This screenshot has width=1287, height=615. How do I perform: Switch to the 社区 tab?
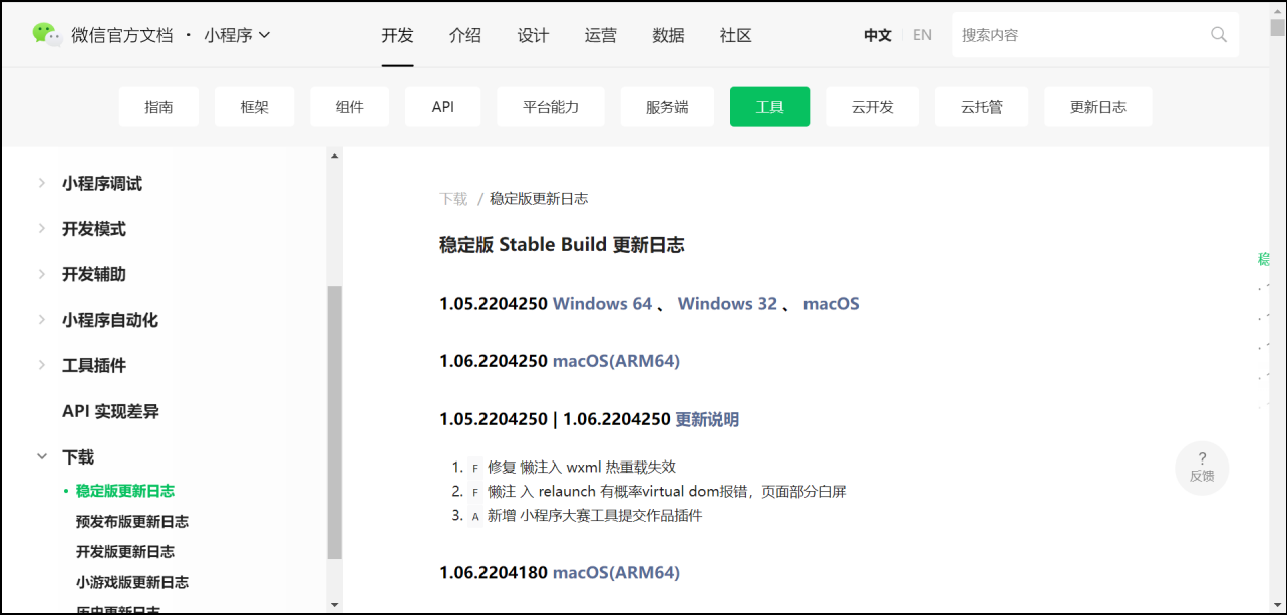click(735, 34)
